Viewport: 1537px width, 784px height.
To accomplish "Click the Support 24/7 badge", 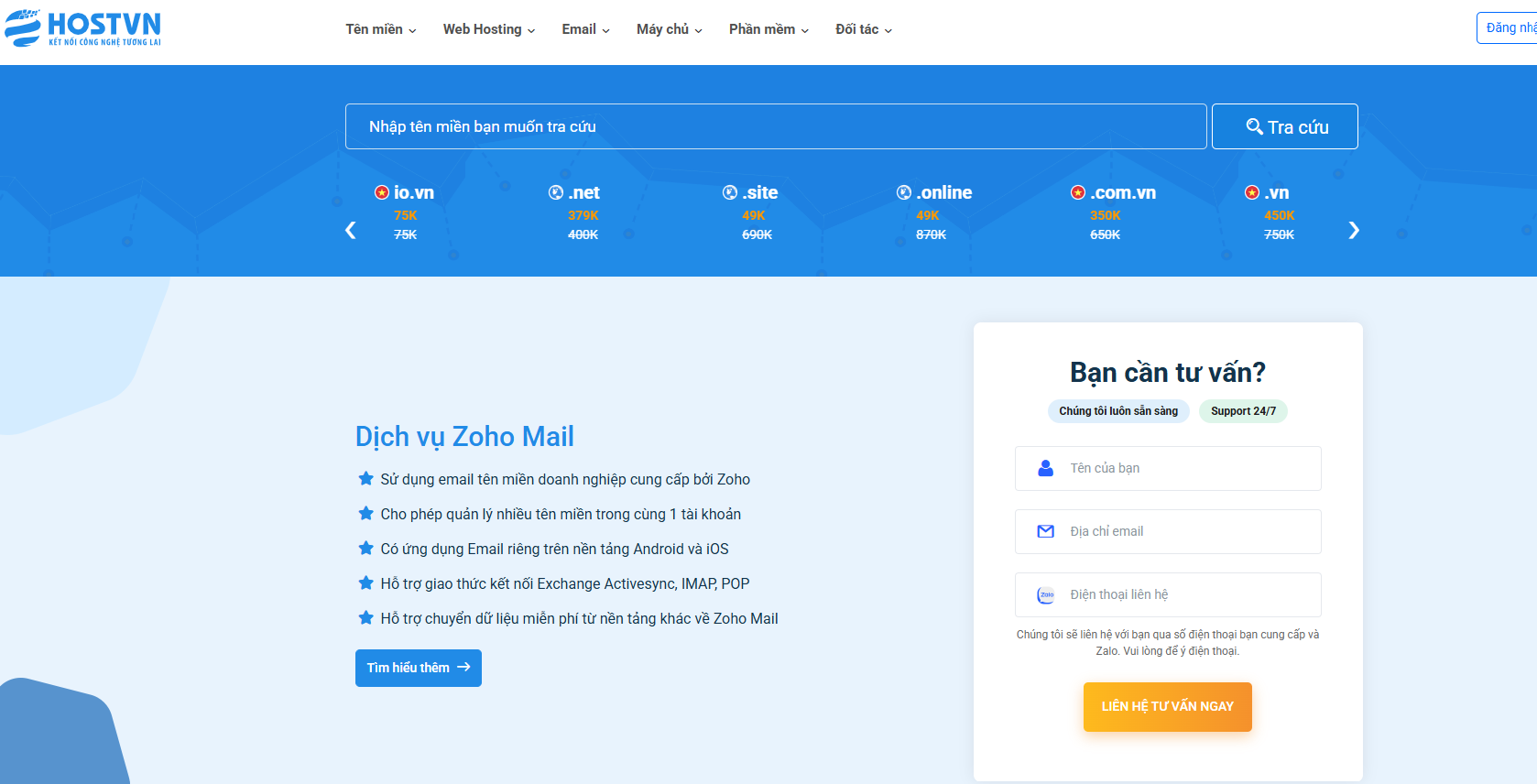I will click(x=1243, y=411).
